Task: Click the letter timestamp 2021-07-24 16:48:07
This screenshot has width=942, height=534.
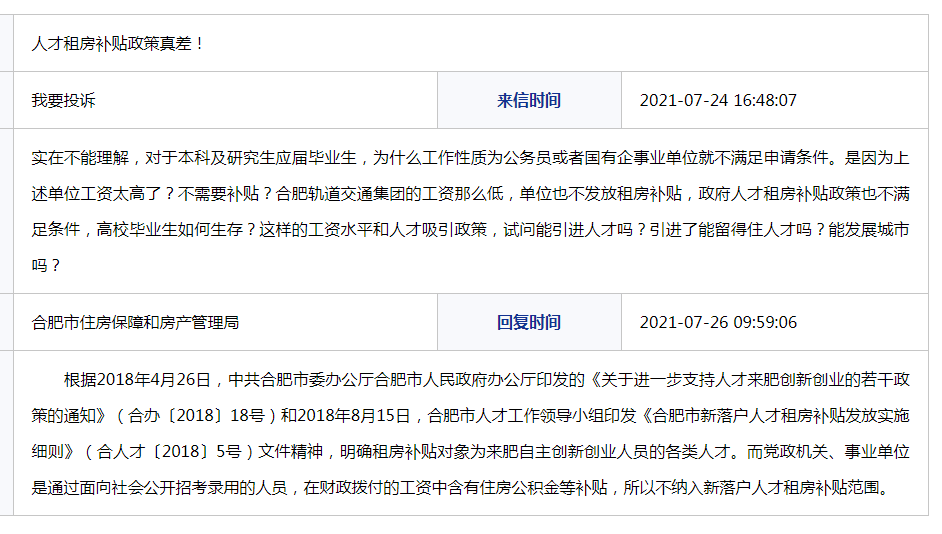Action: (718, 100)
